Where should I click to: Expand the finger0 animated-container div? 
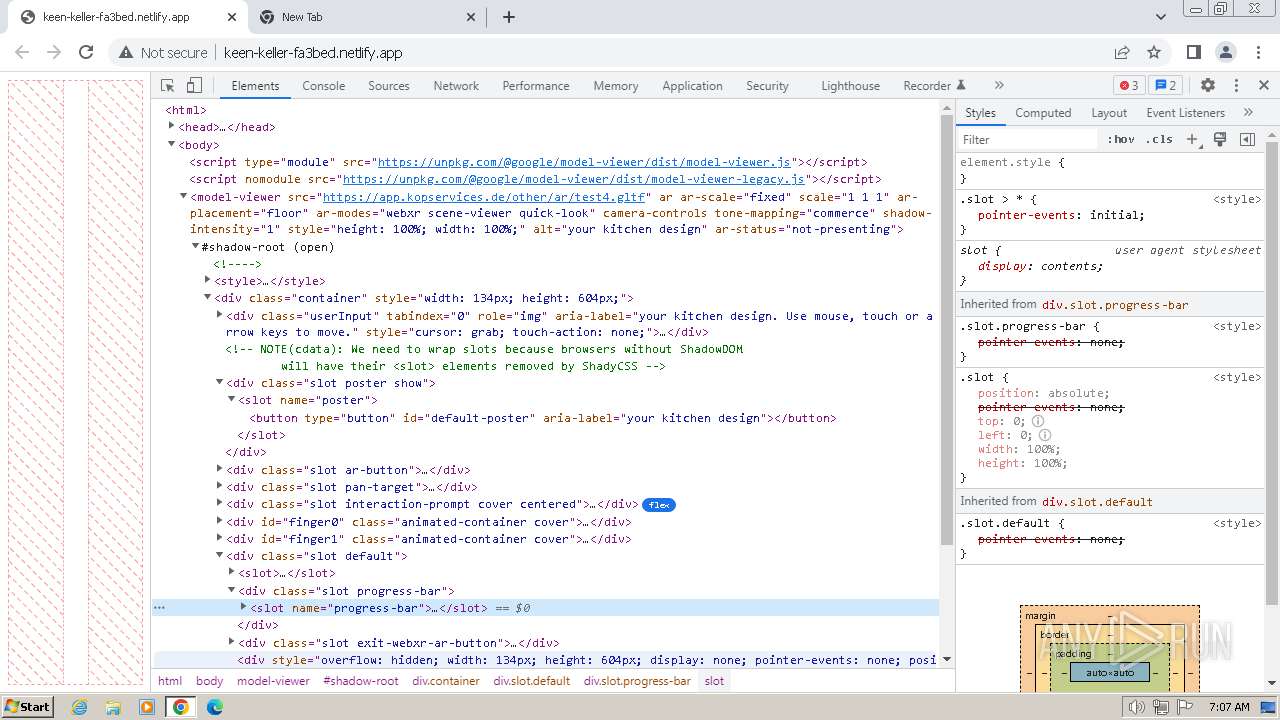[x=220, y=521]
